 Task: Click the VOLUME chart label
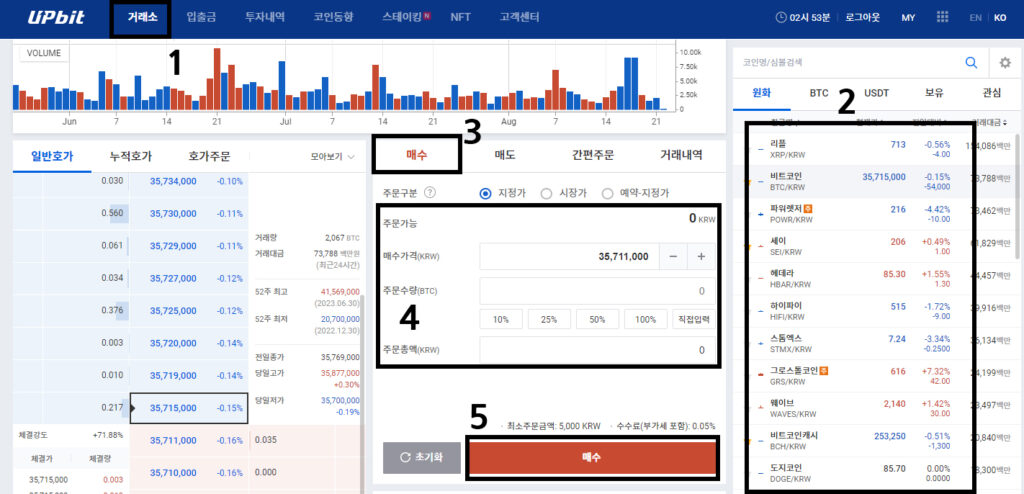point(44,54)
